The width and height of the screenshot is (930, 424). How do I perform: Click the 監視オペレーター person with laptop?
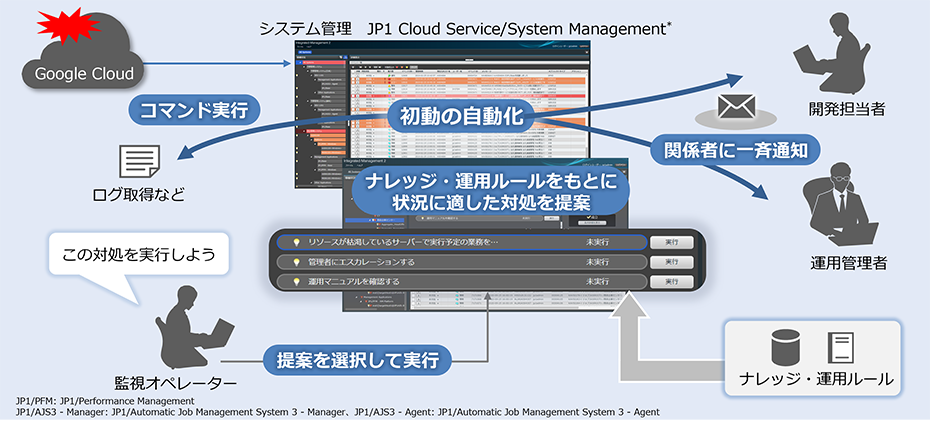[x=193, y=329]
